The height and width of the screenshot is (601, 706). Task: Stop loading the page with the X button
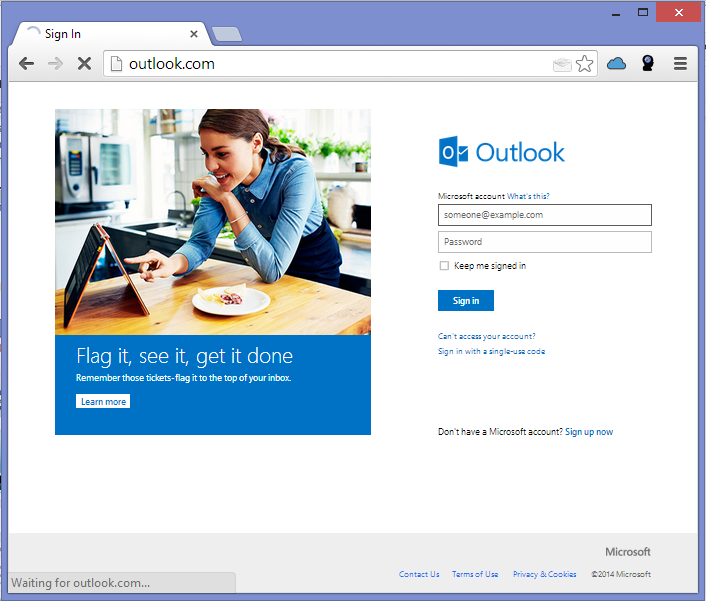84,64
